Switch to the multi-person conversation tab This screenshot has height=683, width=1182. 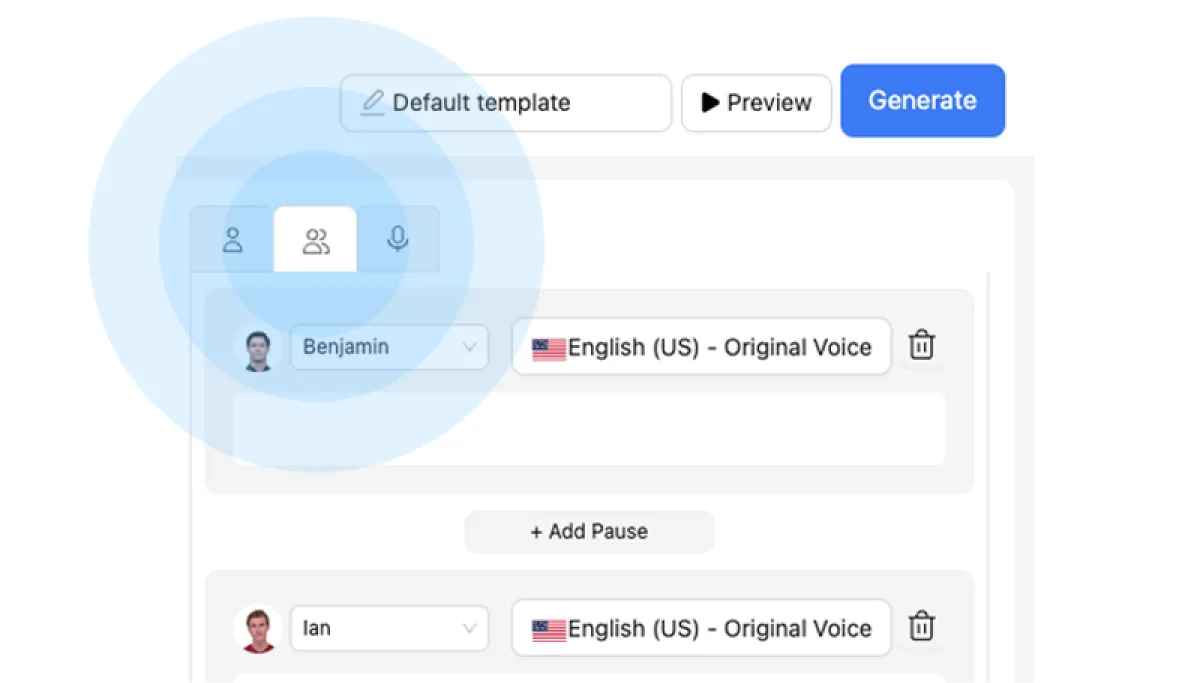tap(315, 240)
